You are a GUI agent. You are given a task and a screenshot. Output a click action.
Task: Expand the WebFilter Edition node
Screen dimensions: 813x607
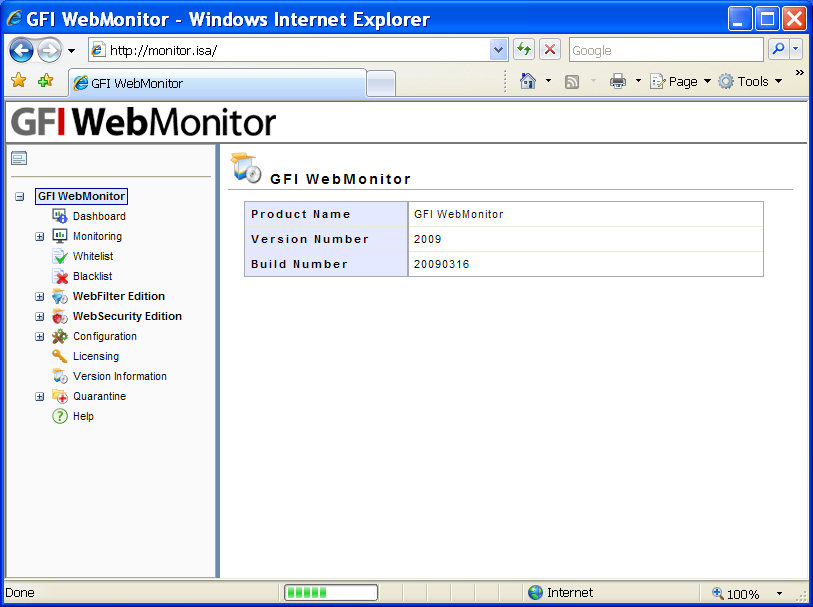pyautogui.click(x=39, y=297)
